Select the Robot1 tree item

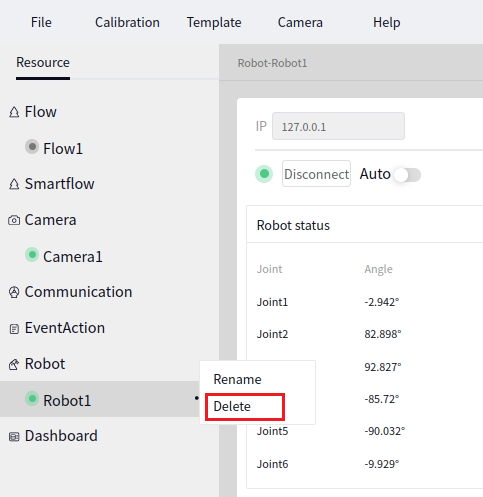pyautogui.click(x=100, y=399)
